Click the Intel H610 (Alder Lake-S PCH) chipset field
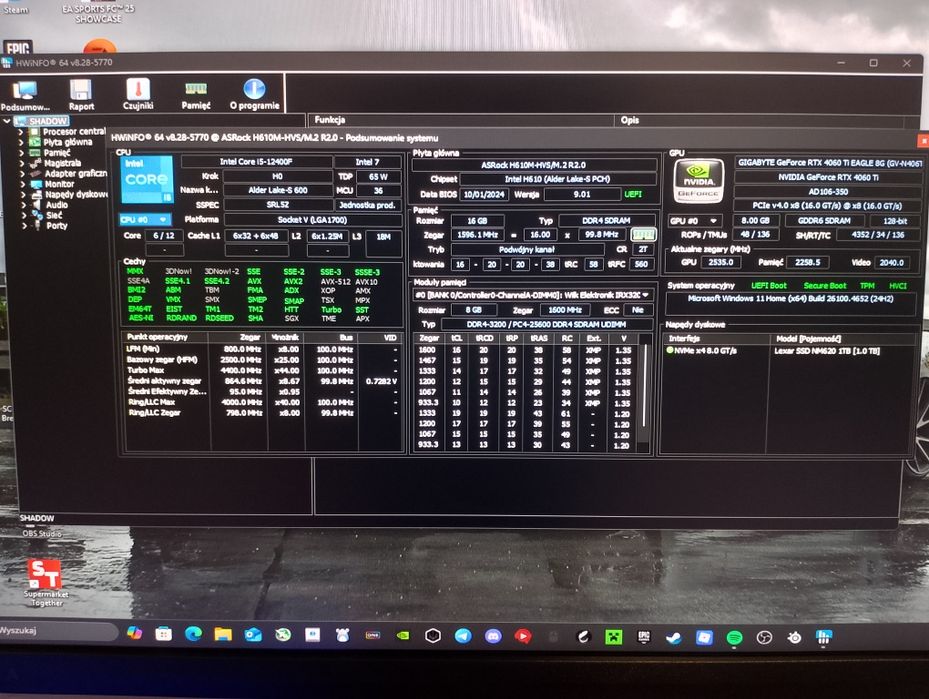 click(557, 179)
